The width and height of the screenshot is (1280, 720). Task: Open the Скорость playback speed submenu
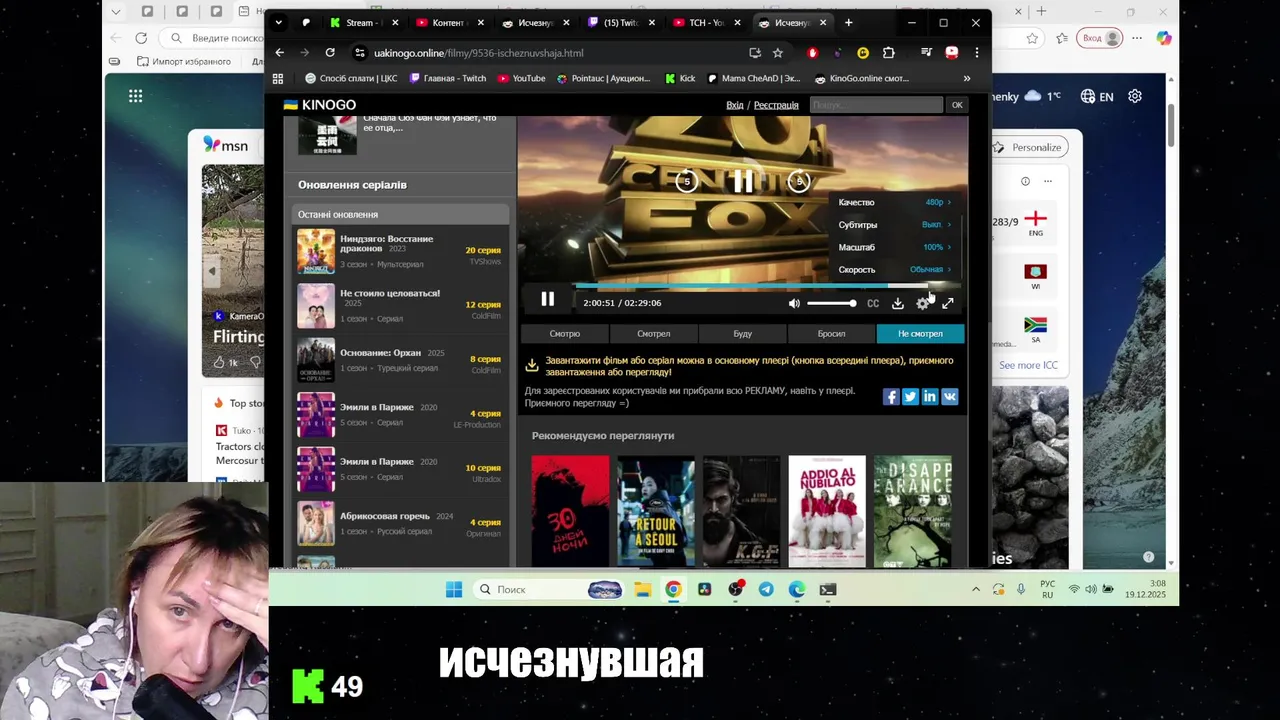tap(895, 269)
